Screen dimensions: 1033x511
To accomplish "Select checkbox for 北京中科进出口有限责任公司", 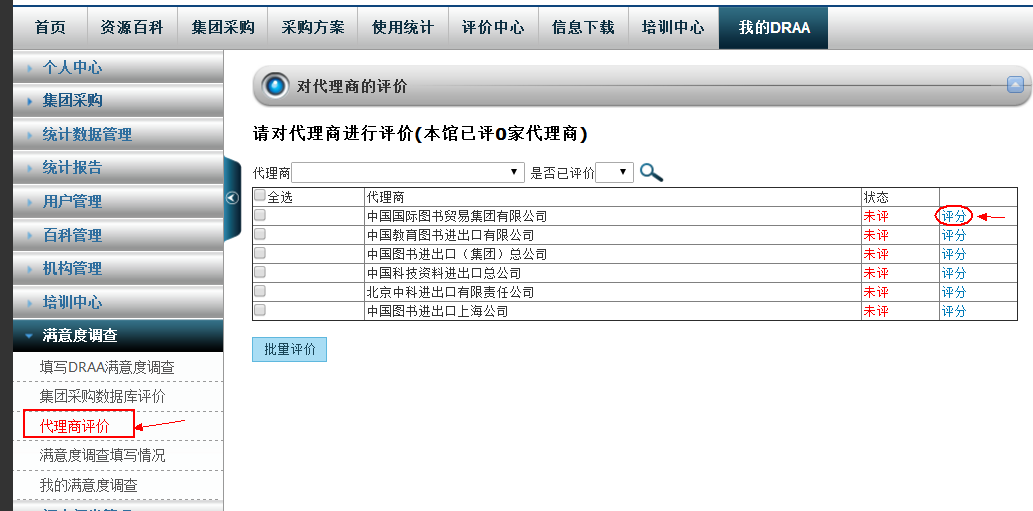I will coord(260,291).
